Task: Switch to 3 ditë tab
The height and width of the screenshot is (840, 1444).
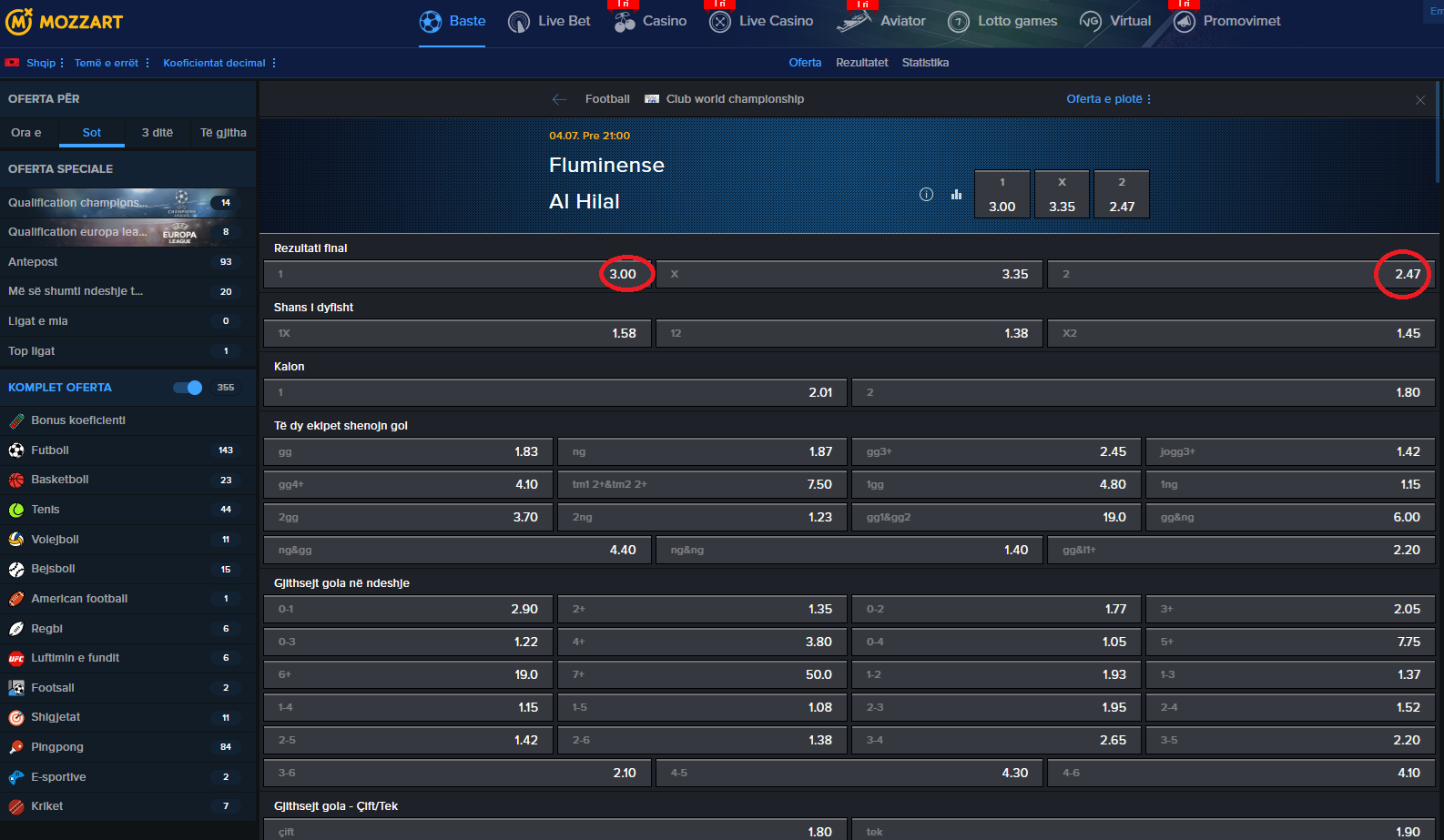Action: (158, 133)
